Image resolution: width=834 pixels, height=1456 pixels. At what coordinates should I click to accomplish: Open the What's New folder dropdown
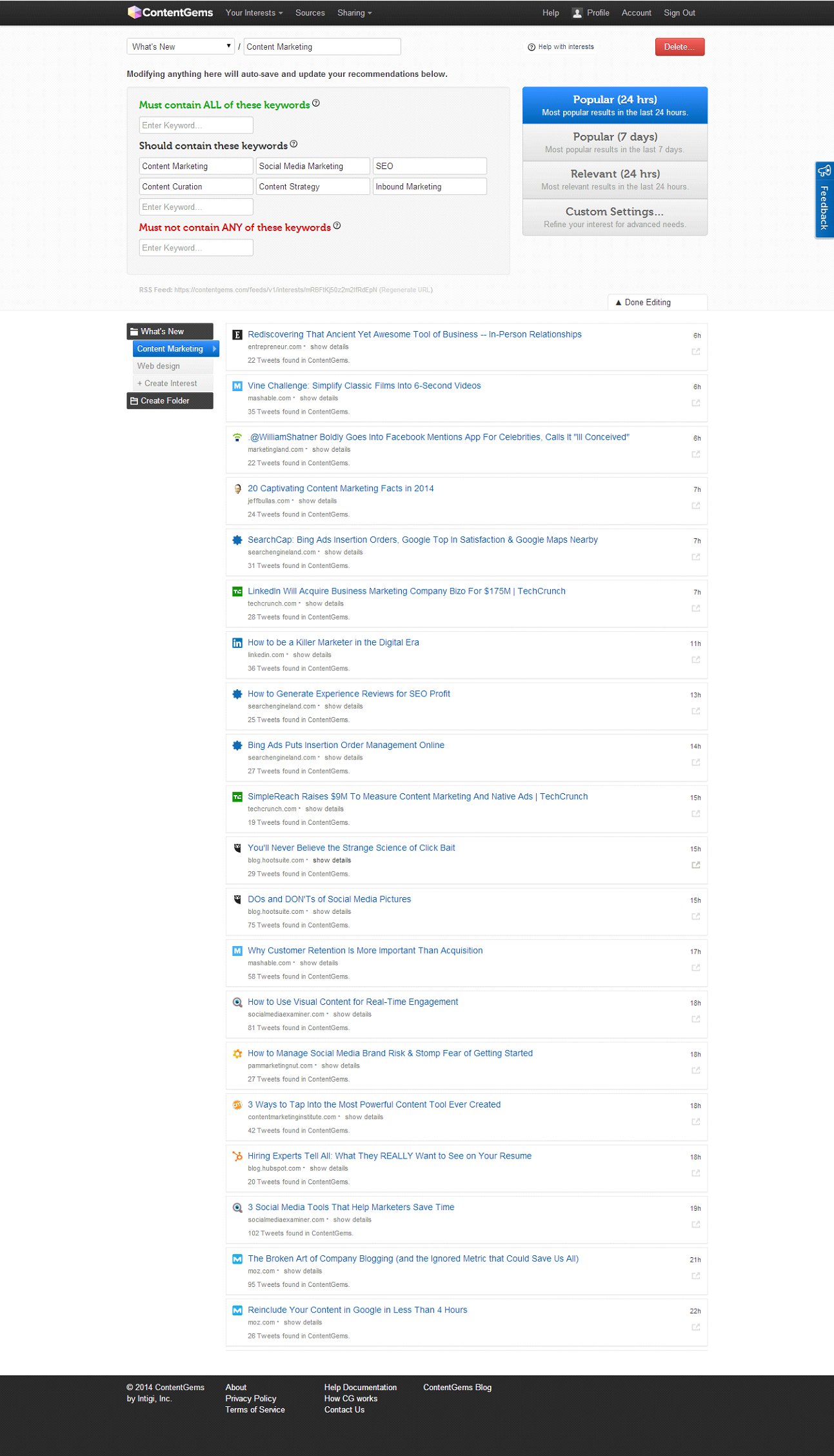point(181,46)
